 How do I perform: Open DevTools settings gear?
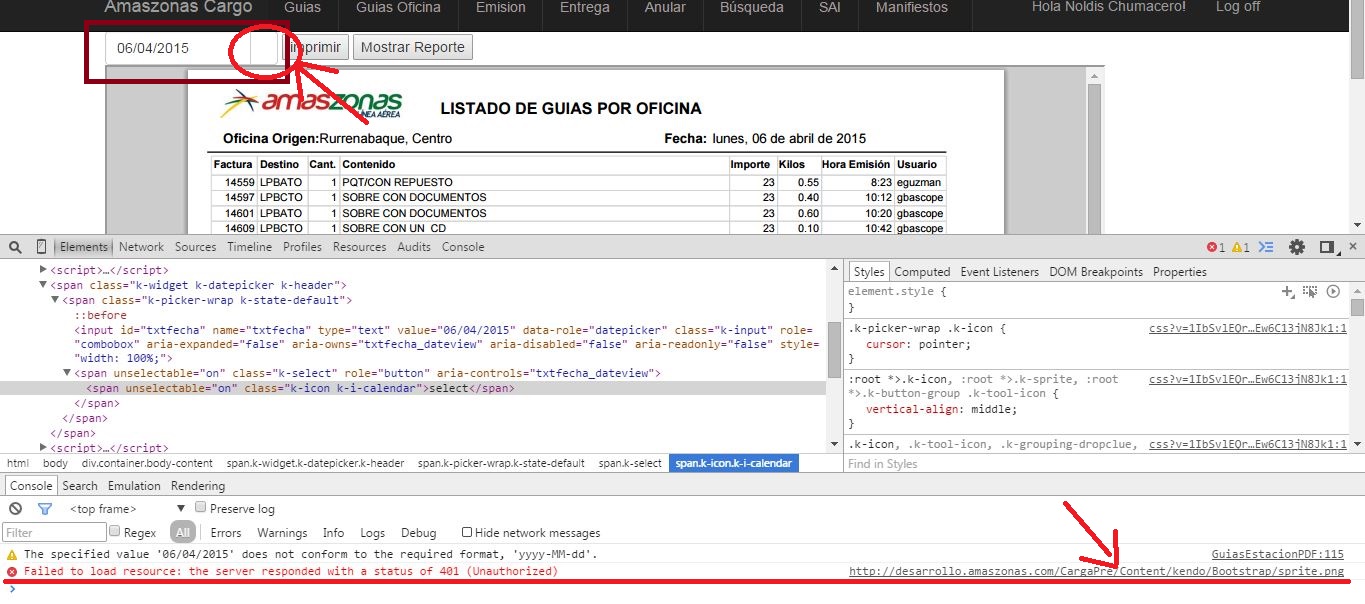[1297, 247]
